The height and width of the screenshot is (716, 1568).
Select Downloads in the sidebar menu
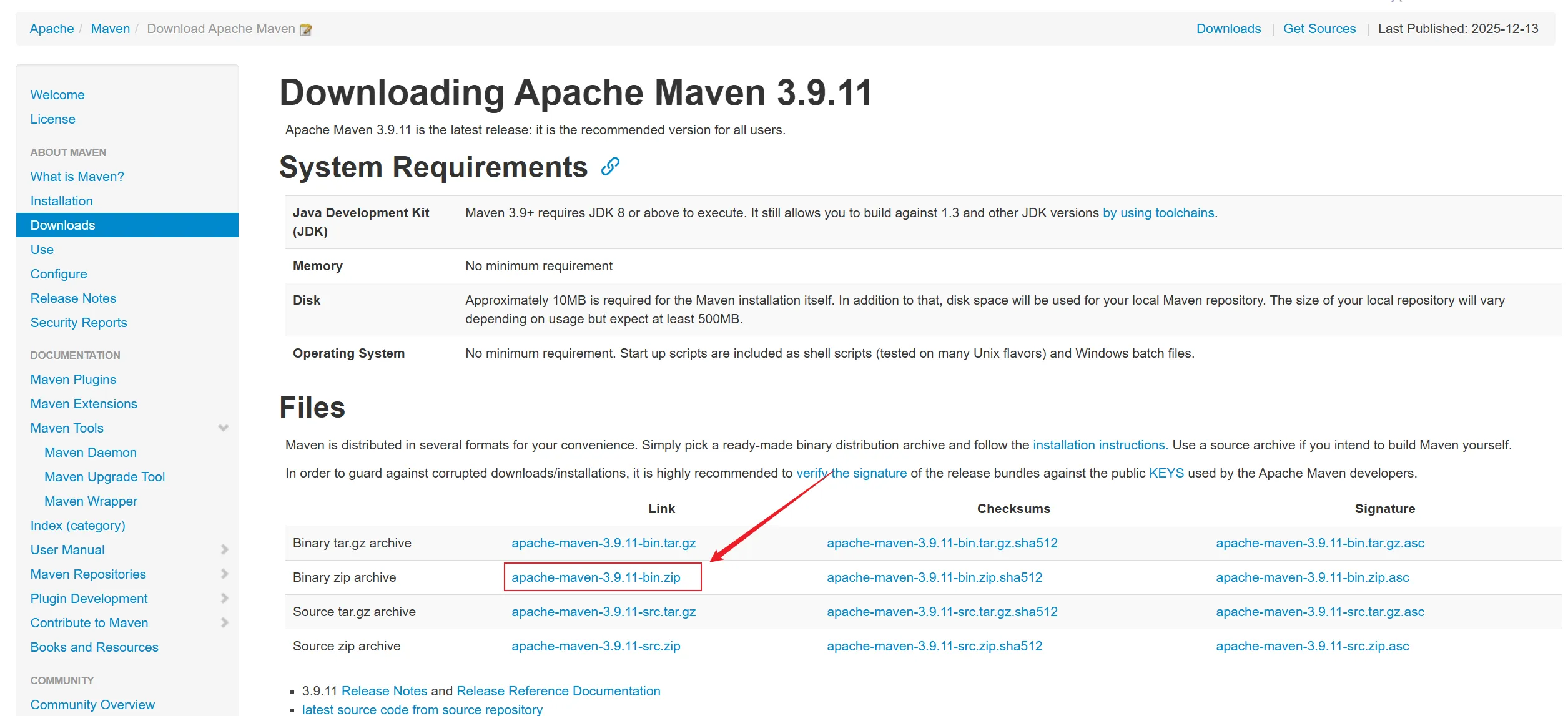(62, 225)
